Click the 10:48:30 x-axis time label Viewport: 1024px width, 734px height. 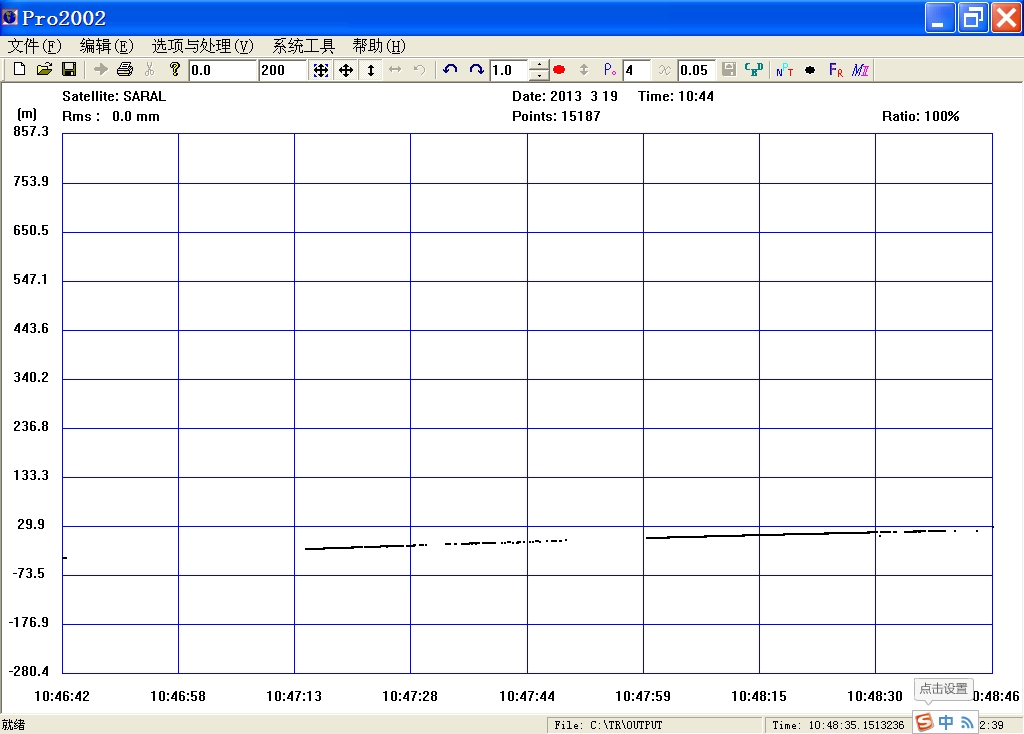pyautogui.click(x=874, y=696)
